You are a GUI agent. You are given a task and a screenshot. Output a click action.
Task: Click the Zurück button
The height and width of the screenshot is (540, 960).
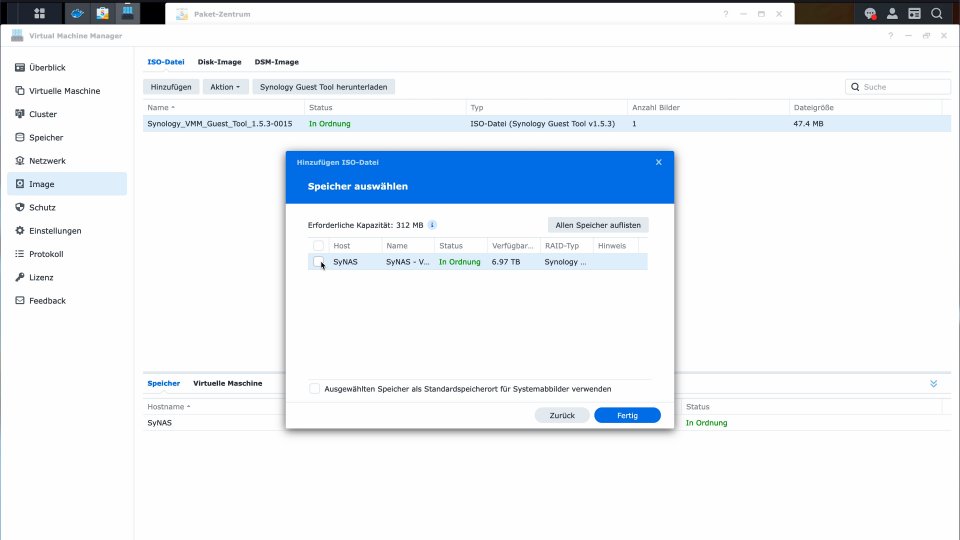coord(562,415)
